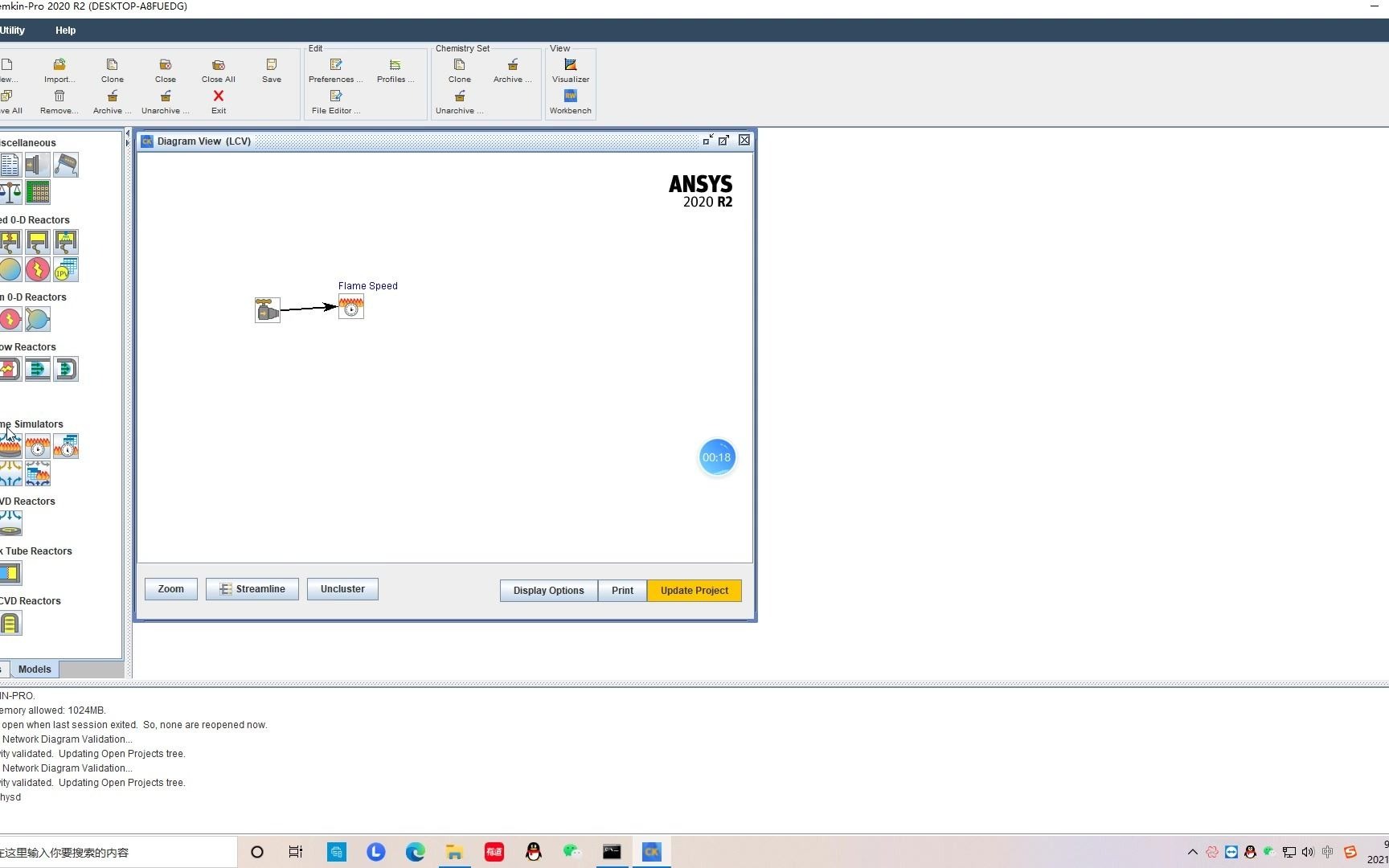The image size is (1389, 868).
Task: Click the Import project toolbar icon
Action: [59, 65]
